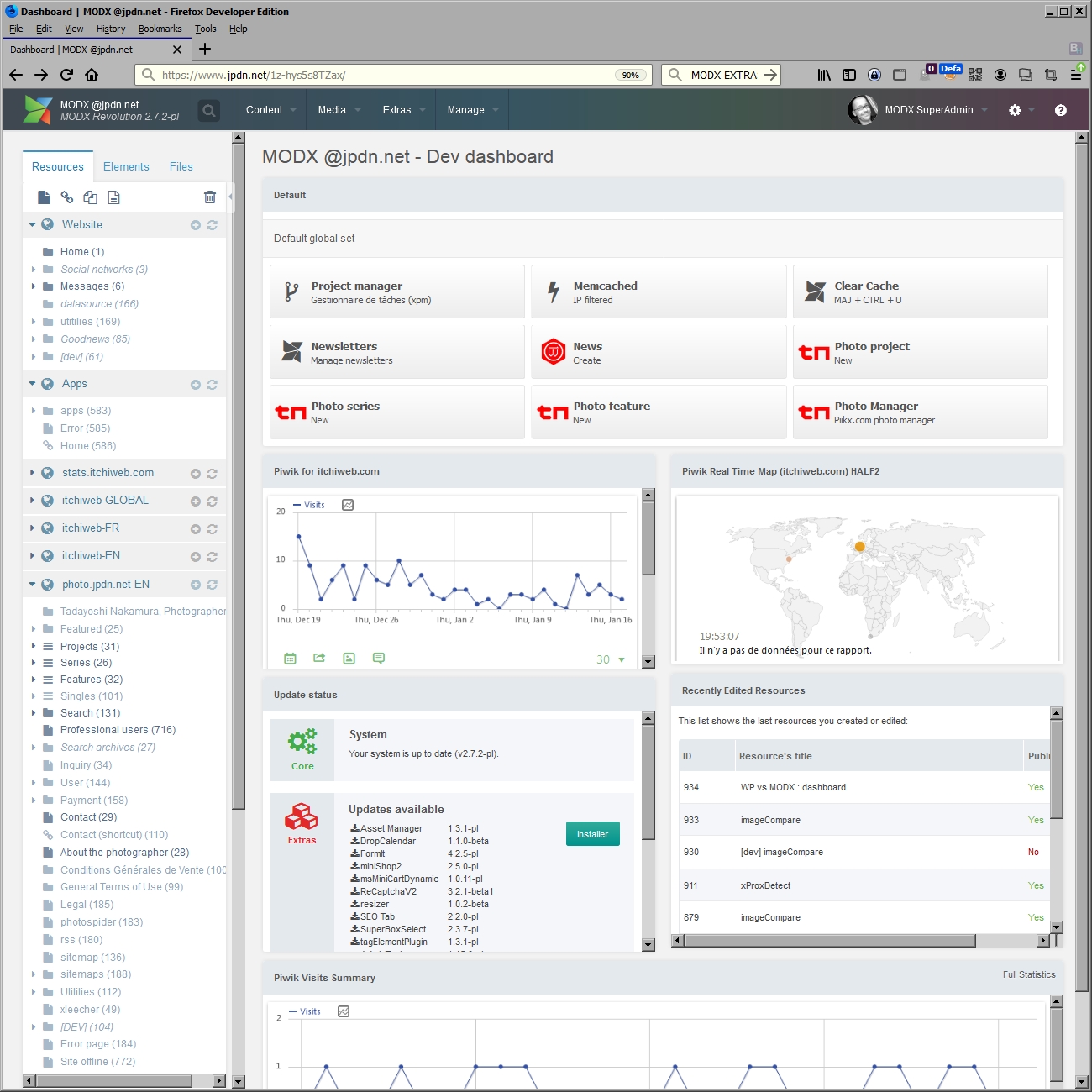The width and height of the screenshot is (1092, 1092).
Task: Expand the stats.itchiweb.com context
Action: click(32, 473)
